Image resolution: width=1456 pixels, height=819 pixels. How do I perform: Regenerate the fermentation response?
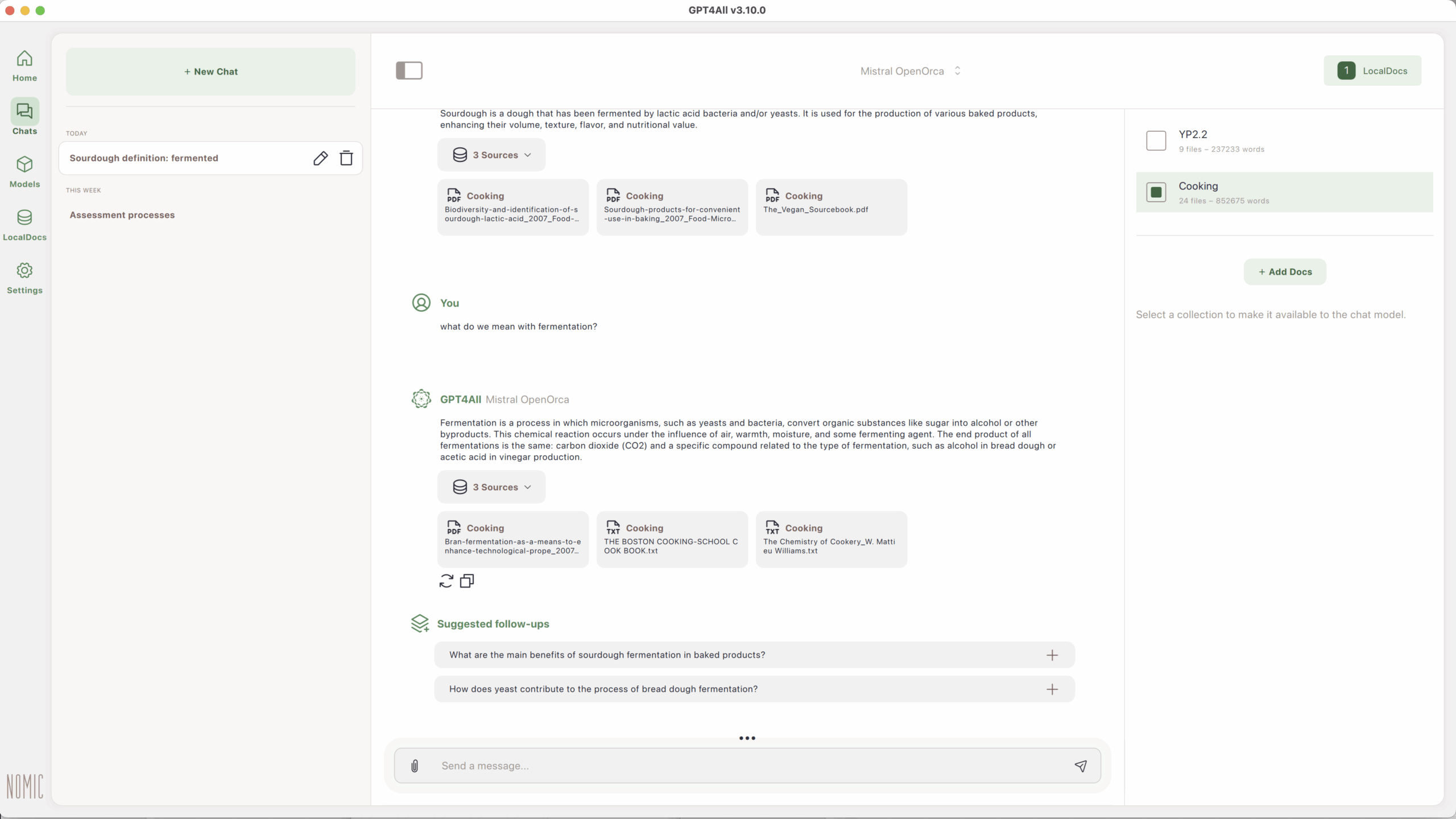(446, 581)
